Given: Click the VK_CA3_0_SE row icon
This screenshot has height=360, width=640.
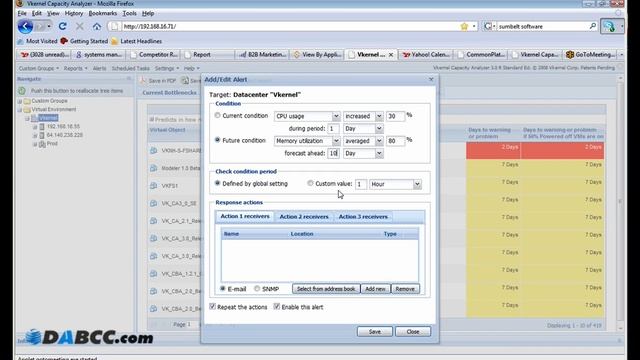Looking at the screenshot, I should click(153, 203).
